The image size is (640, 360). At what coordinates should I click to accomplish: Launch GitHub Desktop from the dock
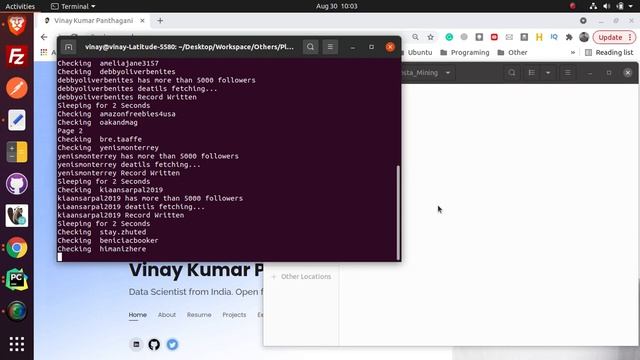[17, 184]
